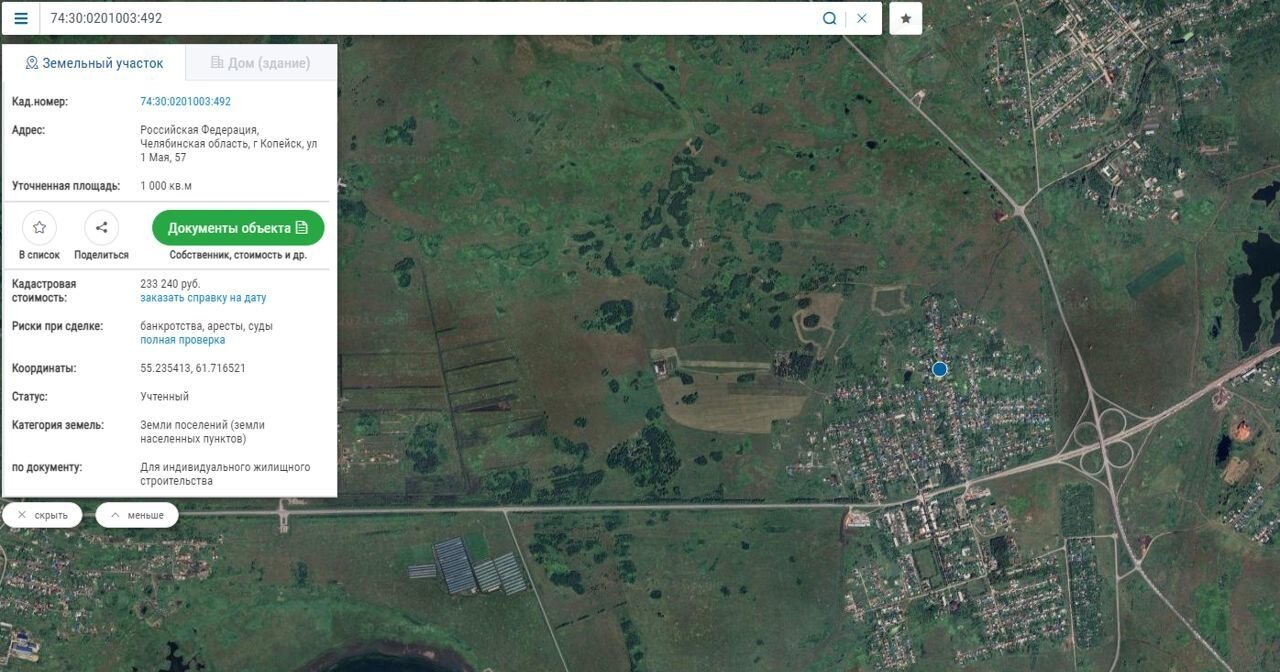This screenshot has width=1280, height=672.
Task: Switch to Дом (здание) tab
Action: [261, 63]
